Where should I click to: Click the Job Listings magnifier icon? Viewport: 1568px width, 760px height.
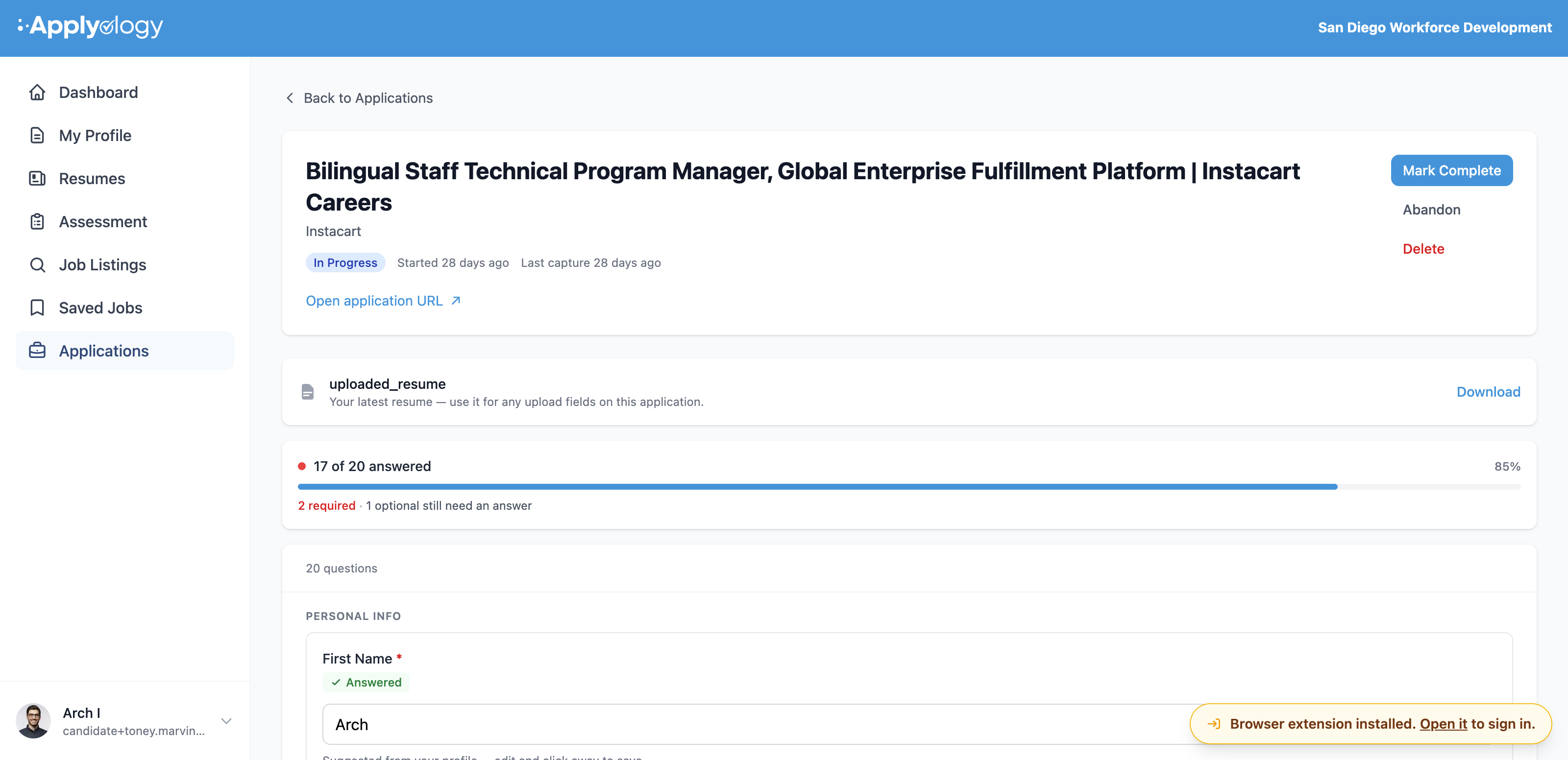click(x=37, y=265)
